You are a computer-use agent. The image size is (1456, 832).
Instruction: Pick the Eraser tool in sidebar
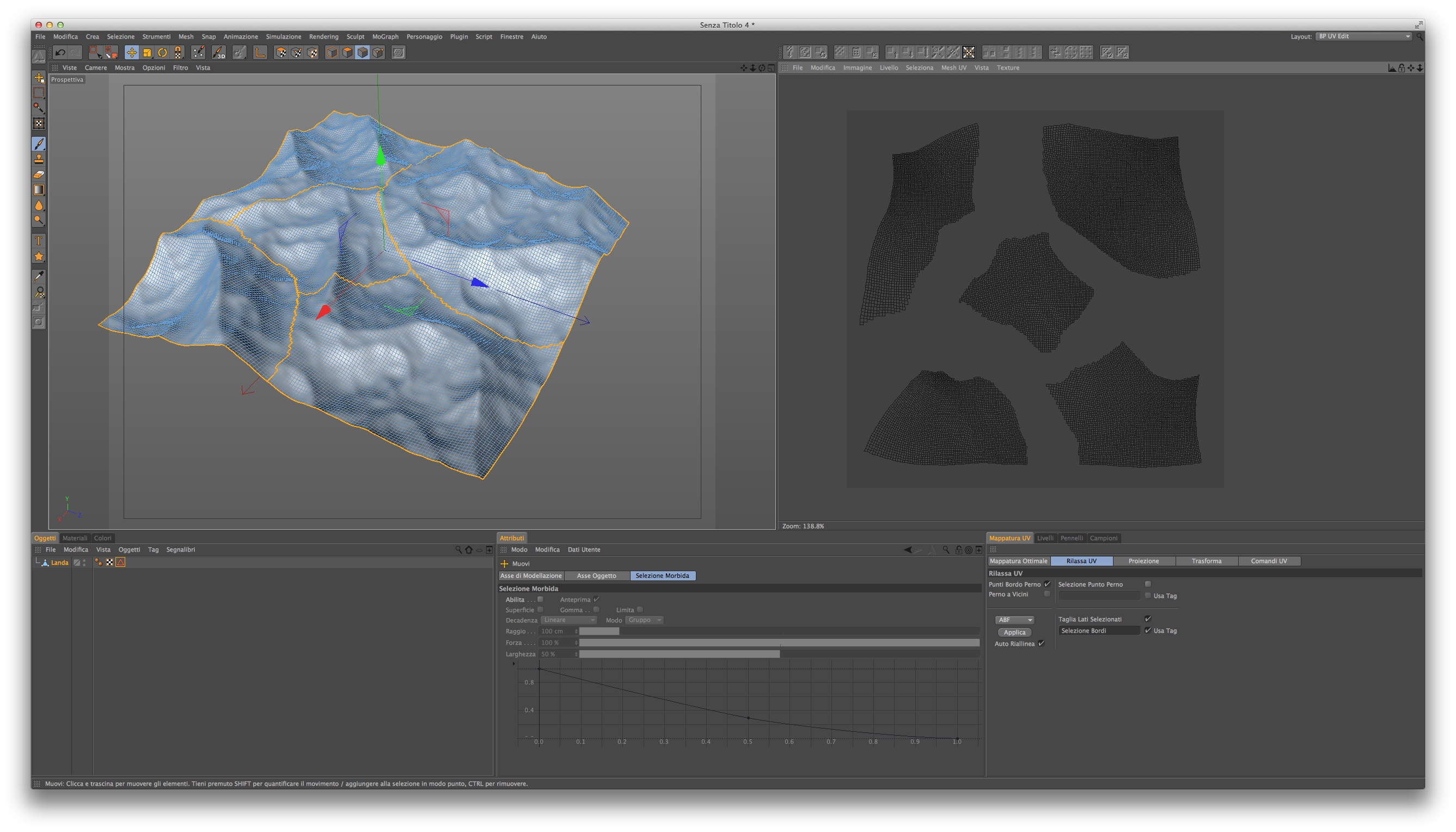39,175
